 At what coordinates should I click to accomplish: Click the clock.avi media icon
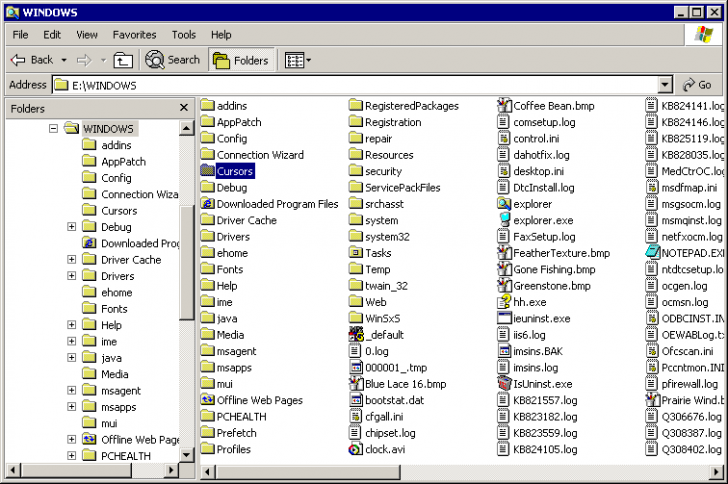[356, 449]
